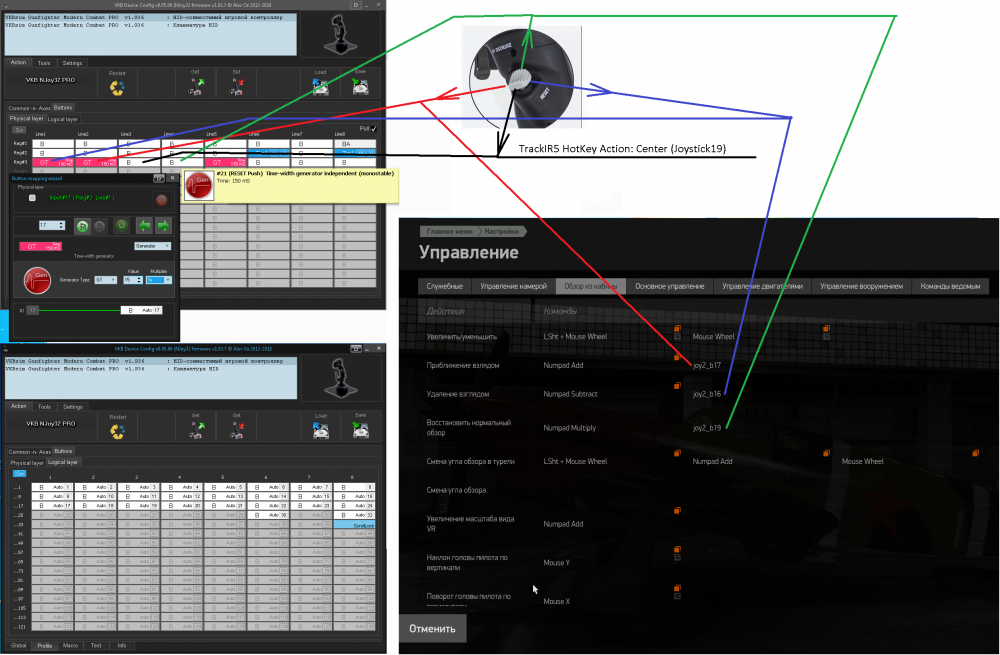Click the round green refresh icon in wizard
Viewport: 1000px width, 655px height.
pyautogui.click(x=121, y=225)
